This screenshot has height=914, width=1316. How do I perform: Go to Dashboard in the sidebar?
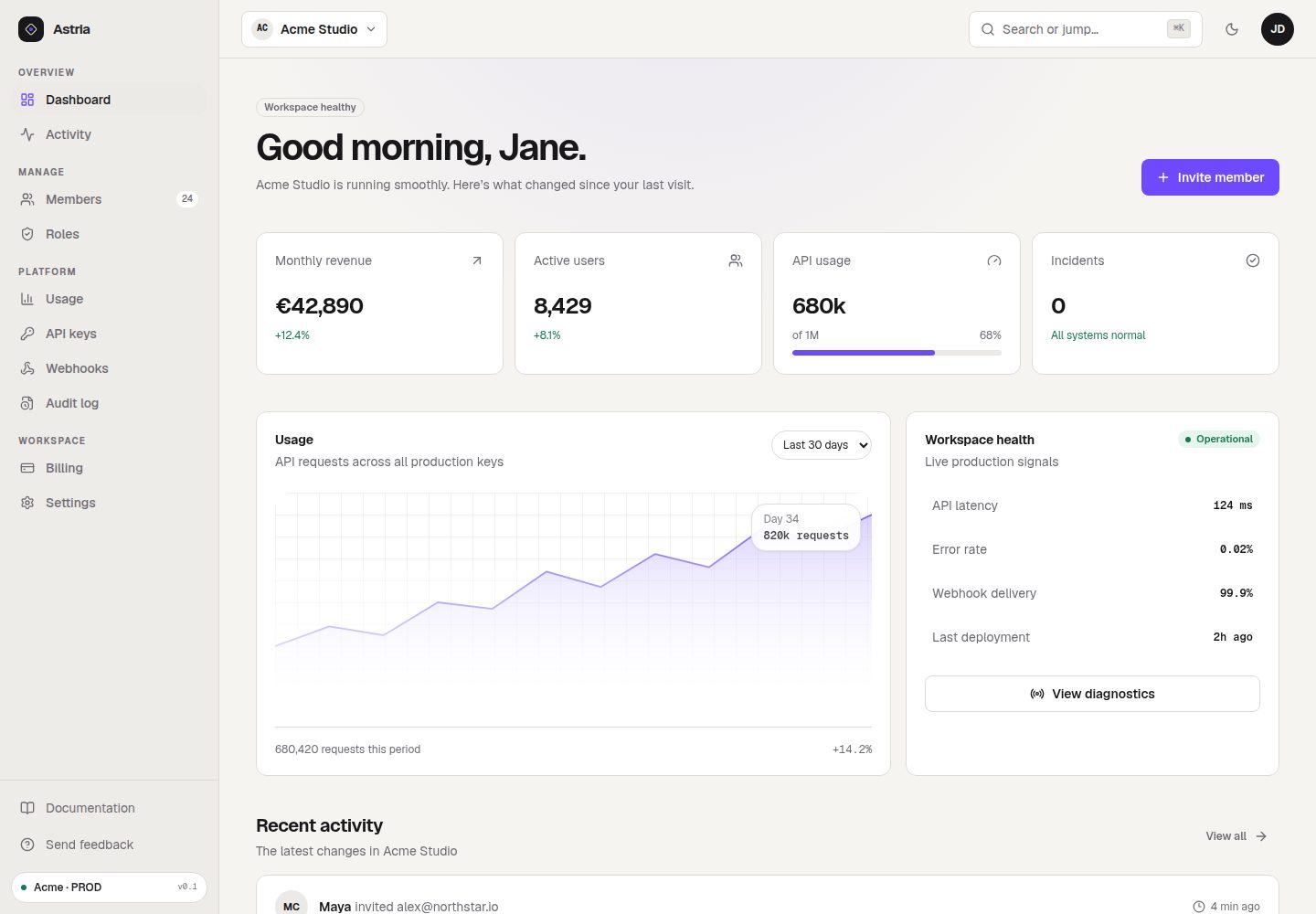click(x=110, y=100)
